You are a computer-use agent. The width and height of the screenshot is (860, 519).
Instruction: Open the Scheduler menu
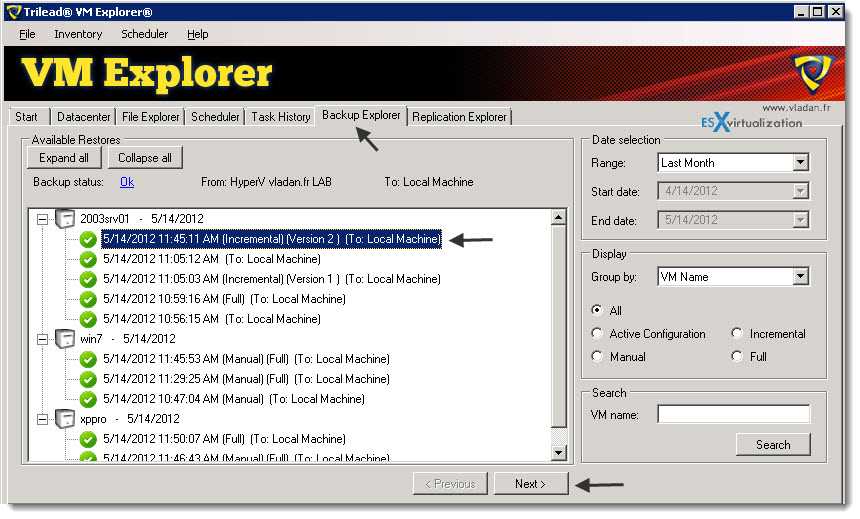click(x=144, y=34)
